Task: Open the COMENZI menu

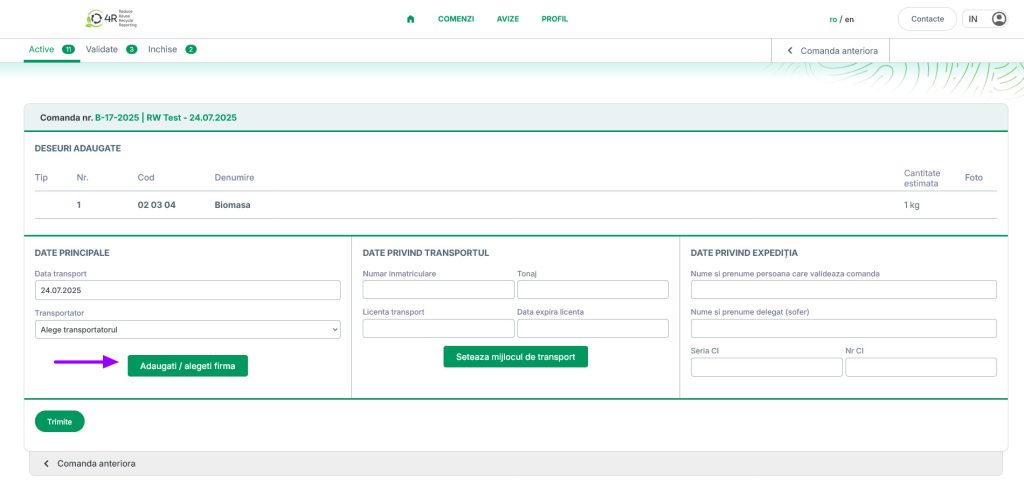Action: (x=456, y=19)
